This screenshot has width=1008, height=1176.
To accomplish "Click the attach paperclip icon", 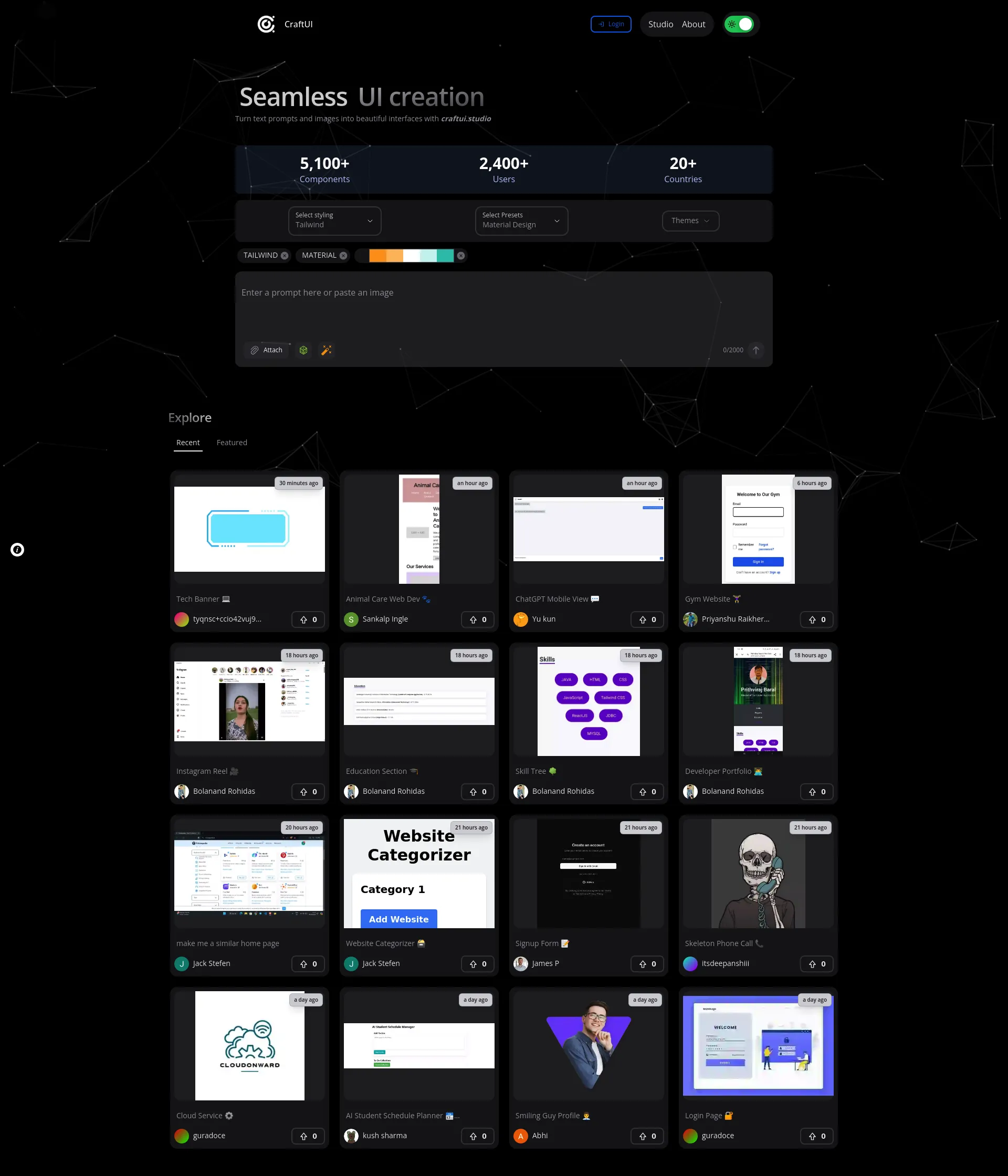I will (253, 350).
